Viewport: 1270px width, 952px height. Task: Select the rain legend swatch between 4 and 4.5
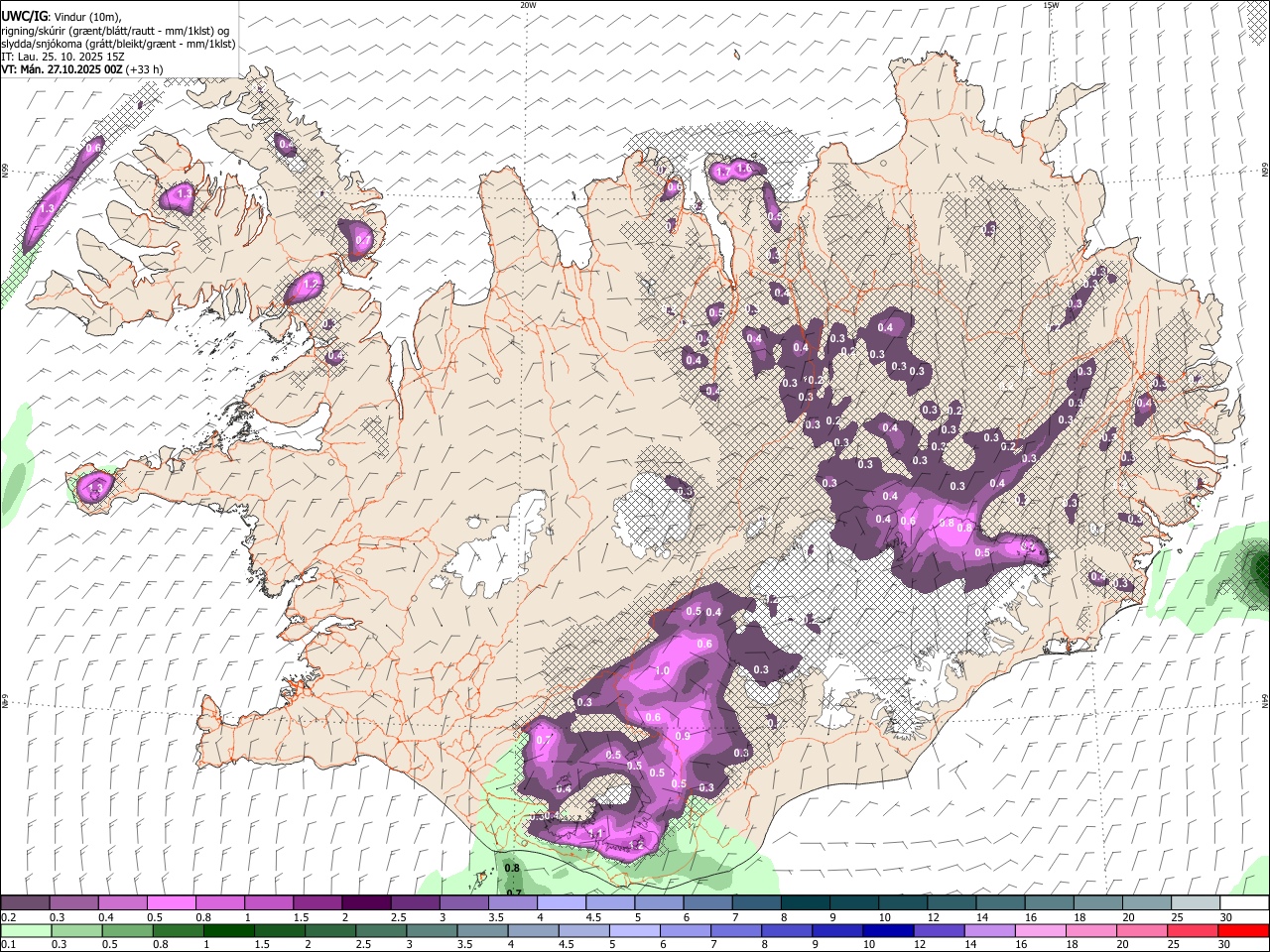pyautogui.click(x=535, y=930)
